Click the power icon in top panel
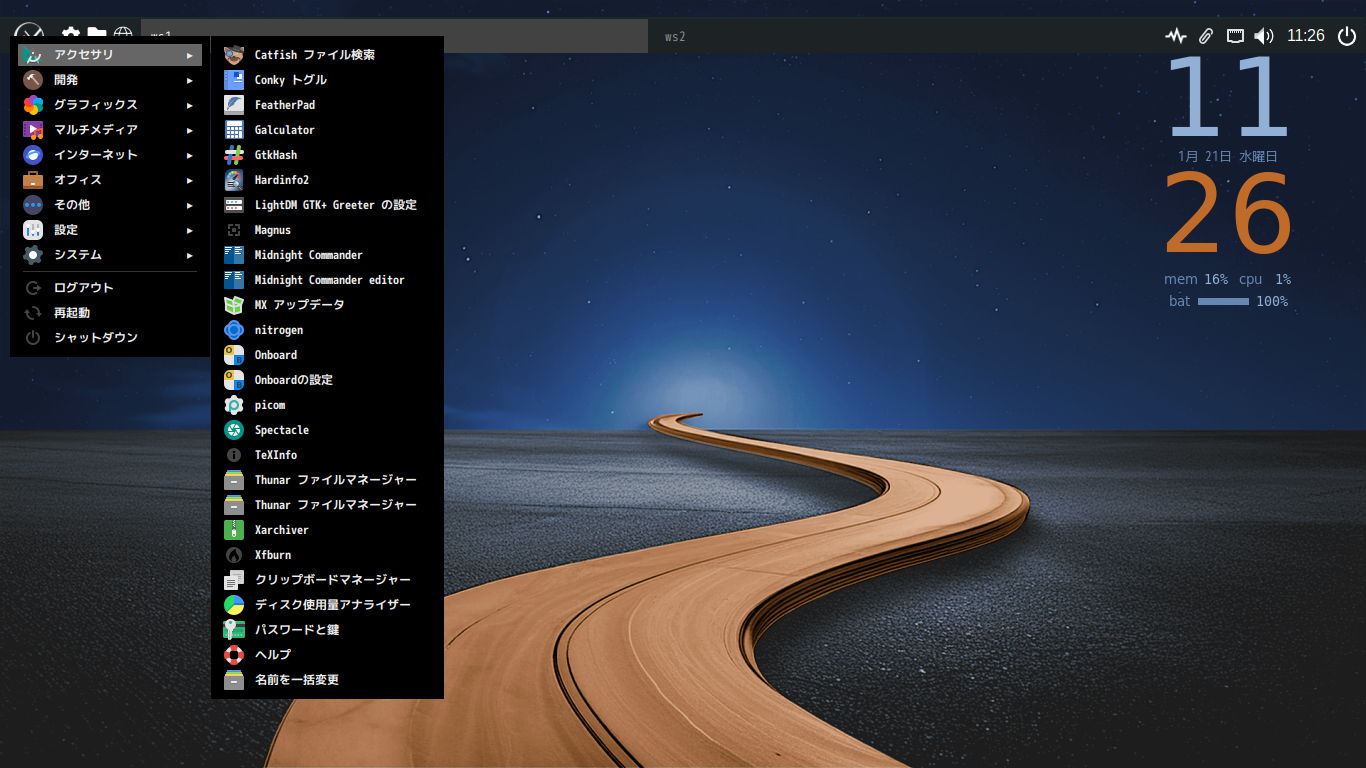 [1346, 36]
